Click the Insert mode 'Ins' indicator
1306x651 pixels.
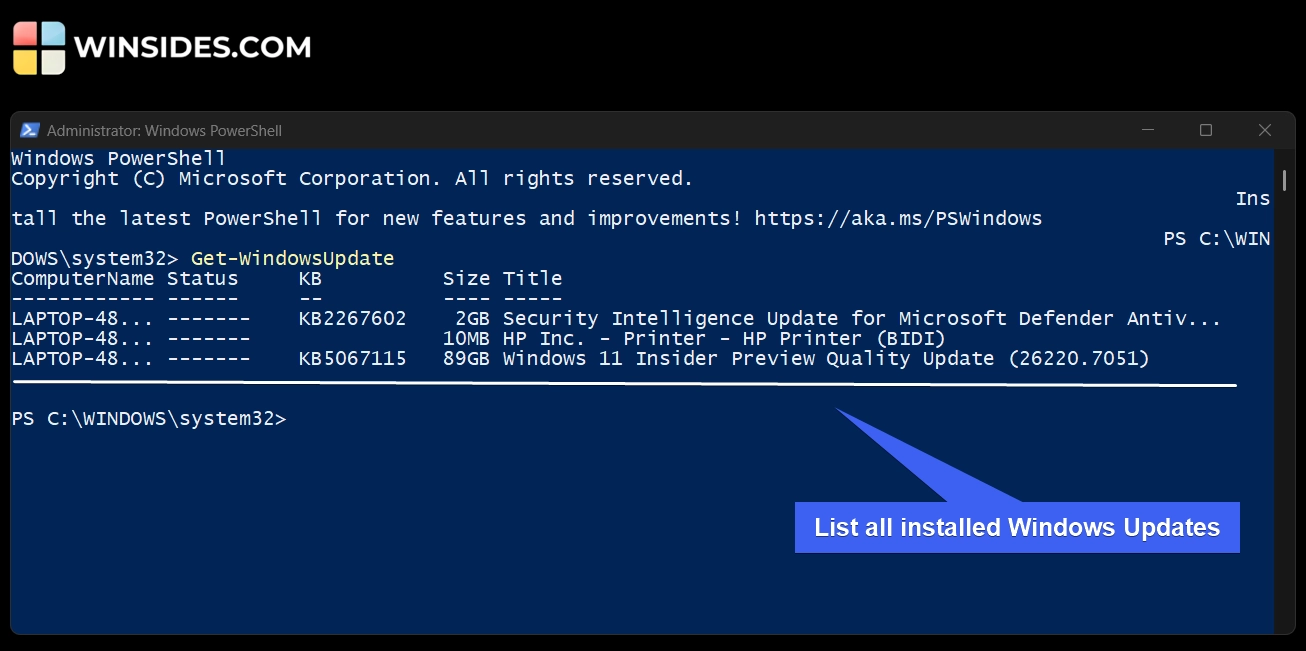click(1253, 198)
